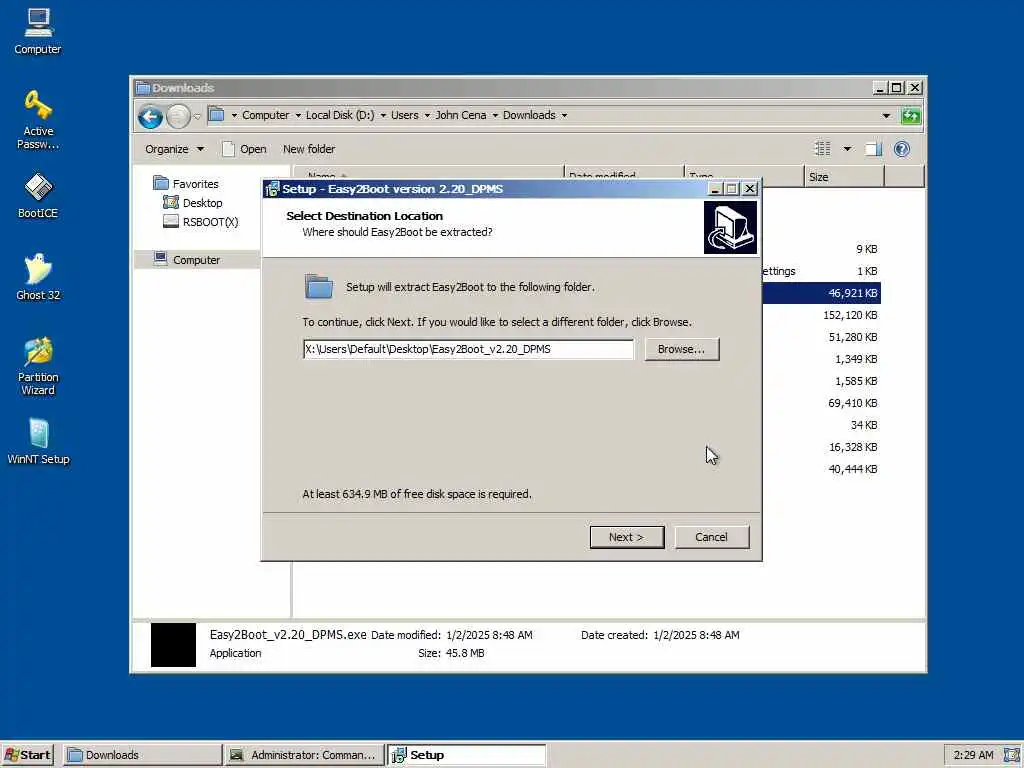Screen dimensions: 1024x768
Task: Click the Browse... button
Action: coord(682,349)
